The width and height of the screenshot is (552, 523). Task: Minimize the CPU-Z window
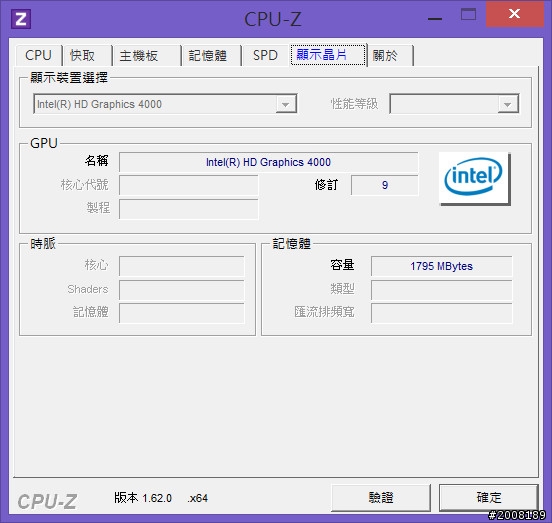tap(435, 19)
